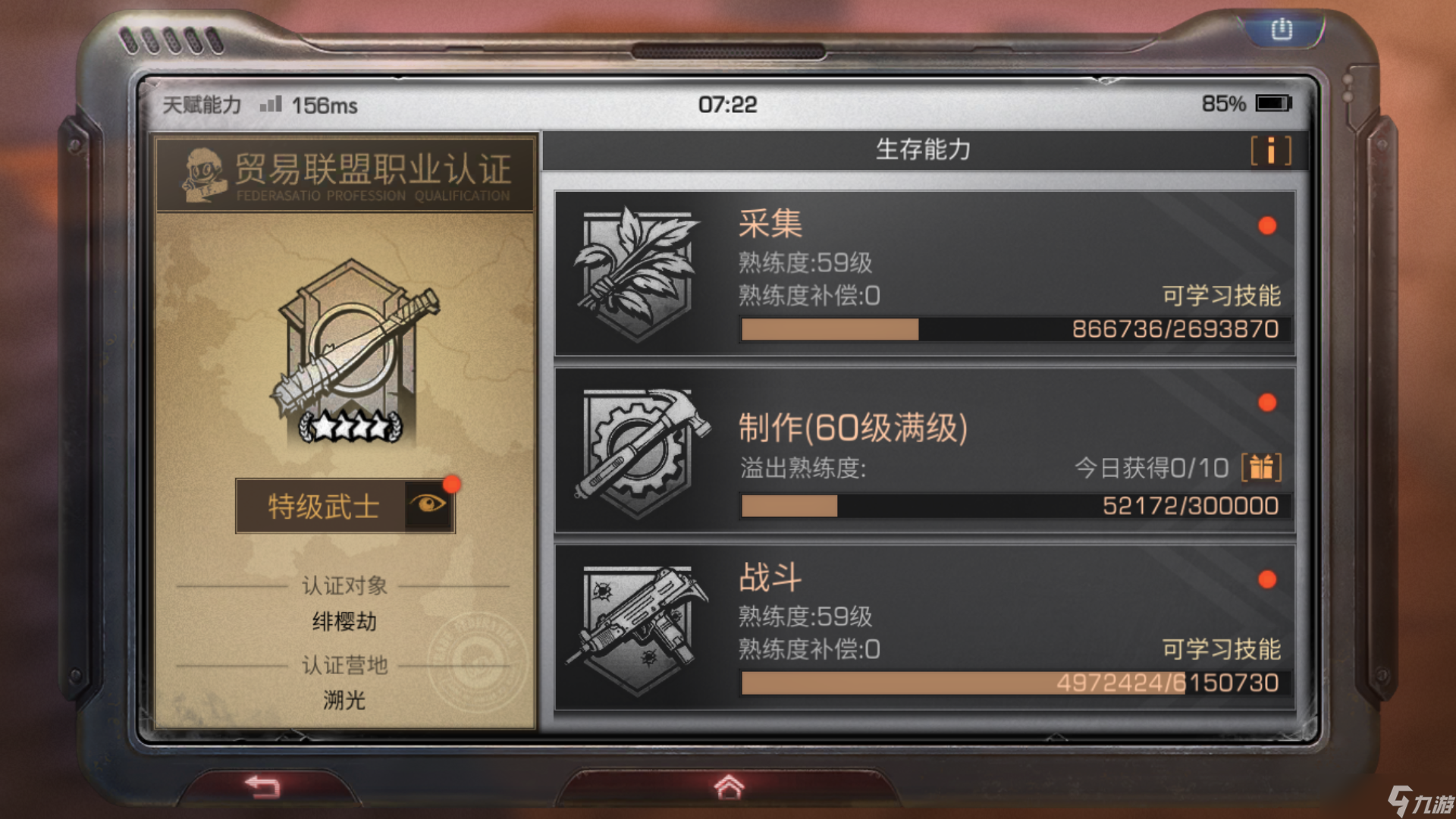Open the info icon beside 生存能力

1271,150
